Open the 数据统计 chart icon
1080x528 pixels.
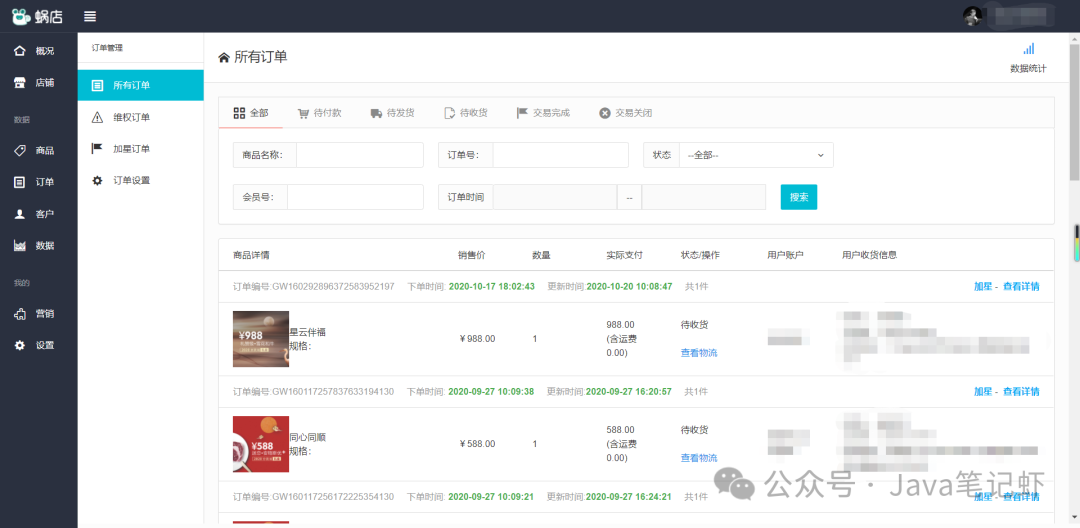click(x=1028, y=49)
